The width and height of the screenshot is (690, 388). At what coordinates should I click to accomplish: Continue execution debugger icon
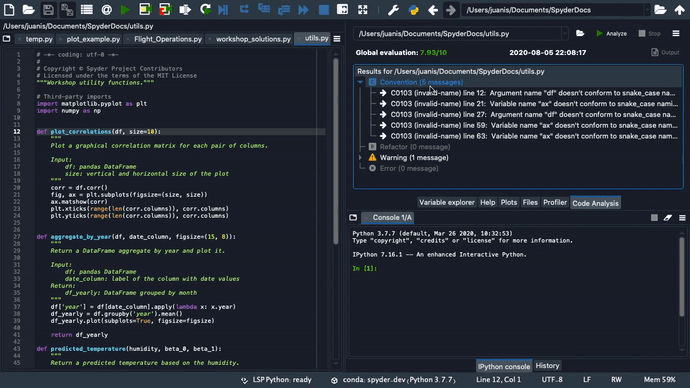[303, 9]
